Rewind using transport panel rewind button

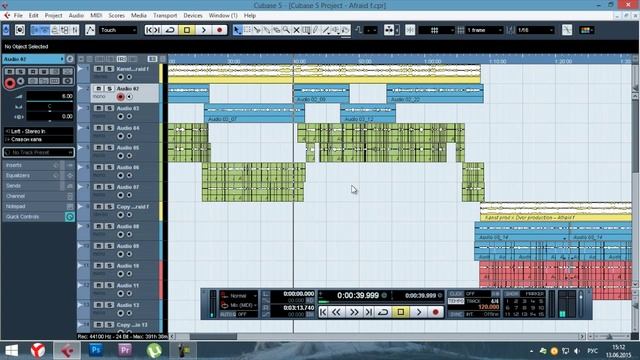336,312
